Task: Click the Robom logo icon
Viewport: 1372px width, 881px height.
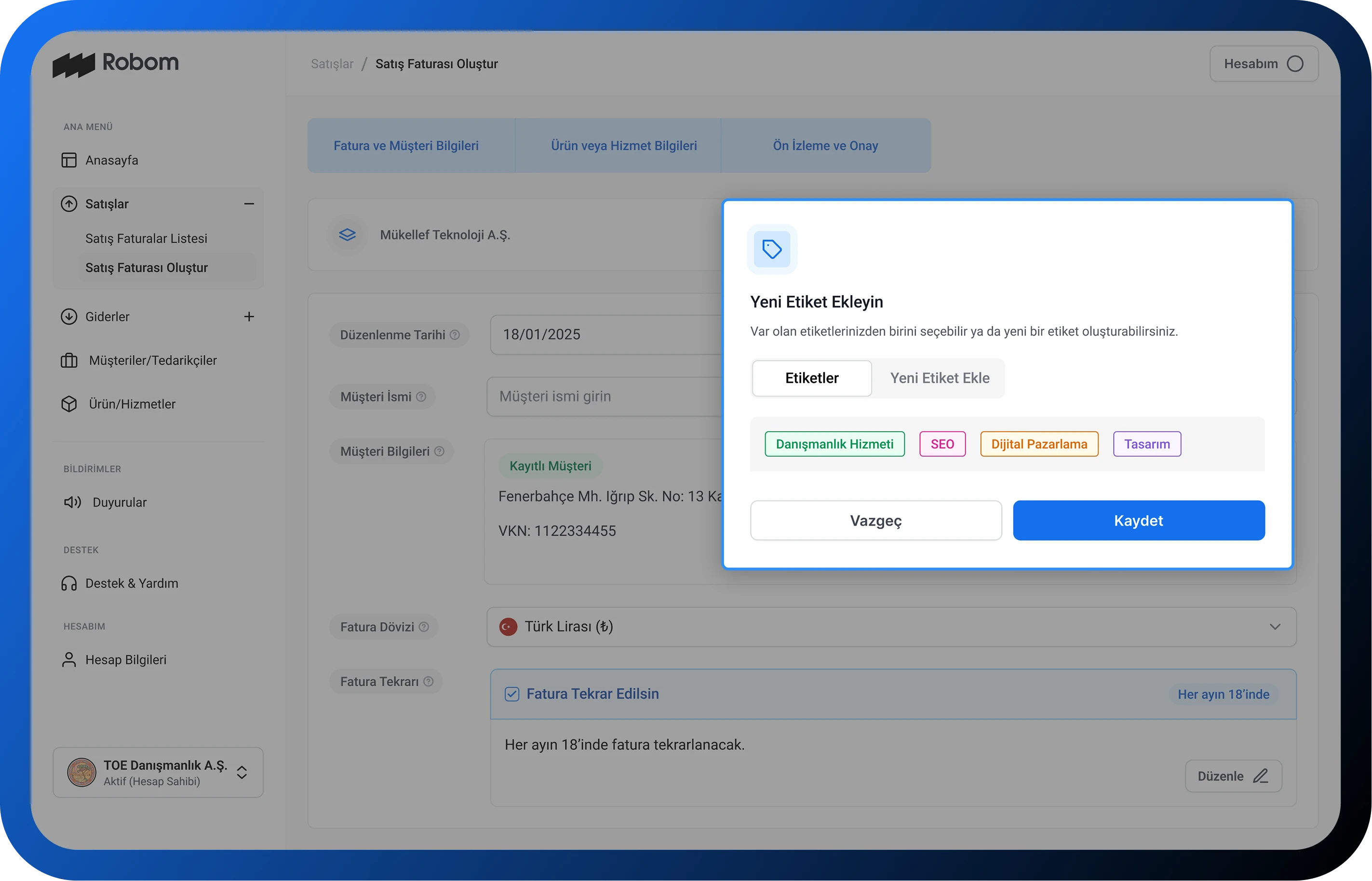Action: (x=73, y=64)
